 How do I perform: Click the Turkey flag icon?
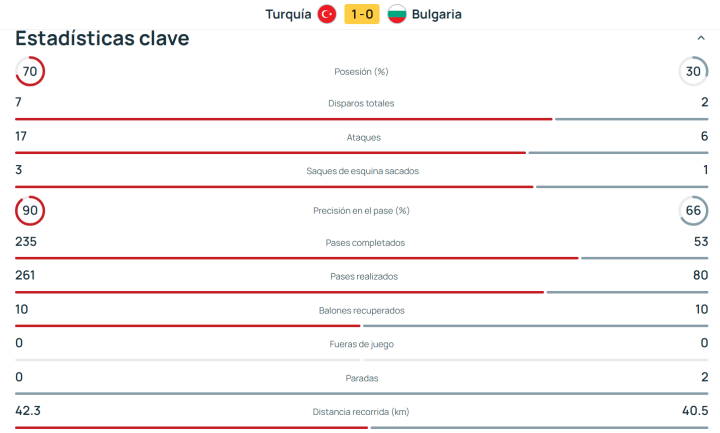pyautogui.click(x=326, y=14)
